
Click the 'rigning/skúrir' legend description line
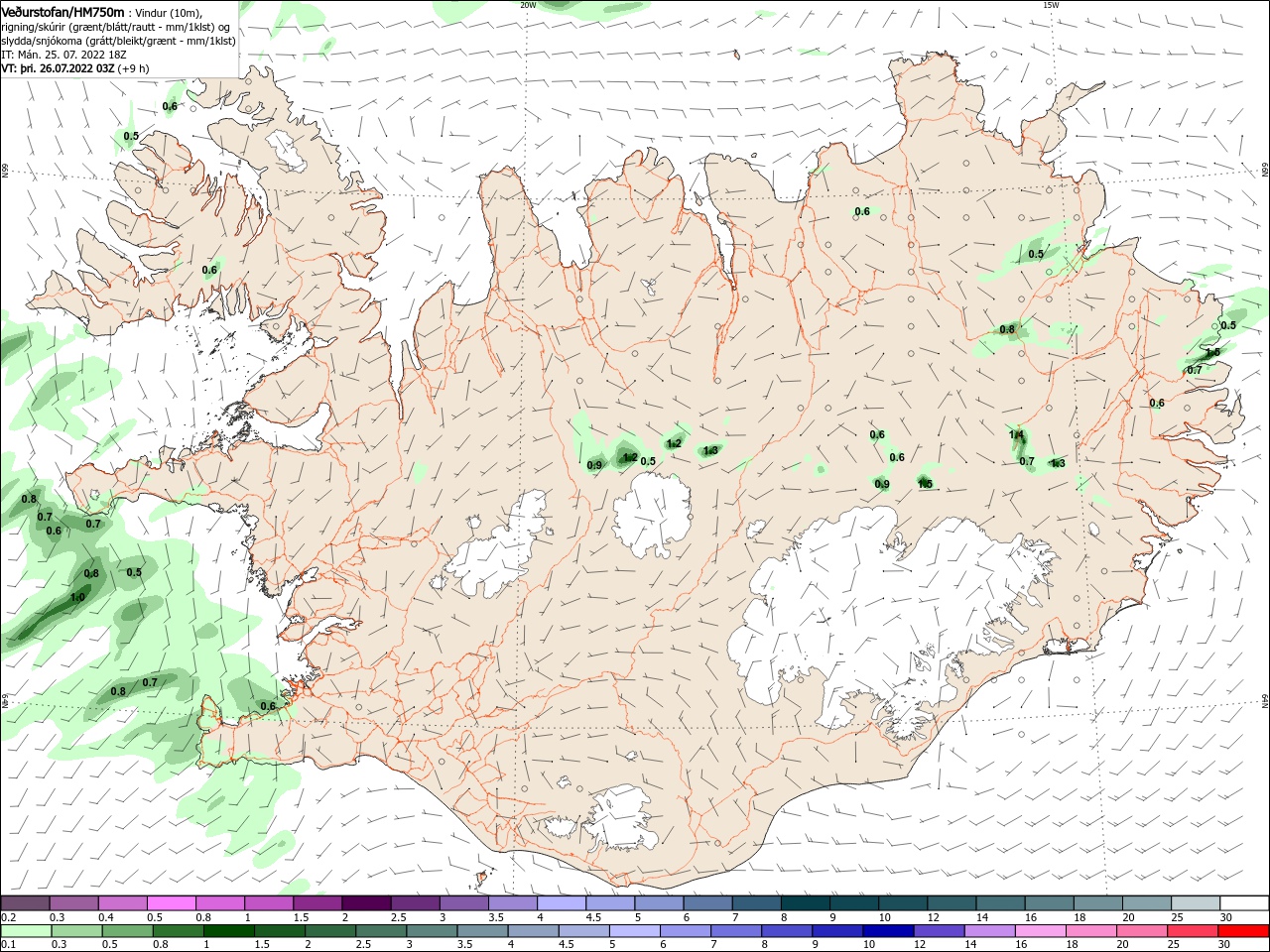[116, 27]
